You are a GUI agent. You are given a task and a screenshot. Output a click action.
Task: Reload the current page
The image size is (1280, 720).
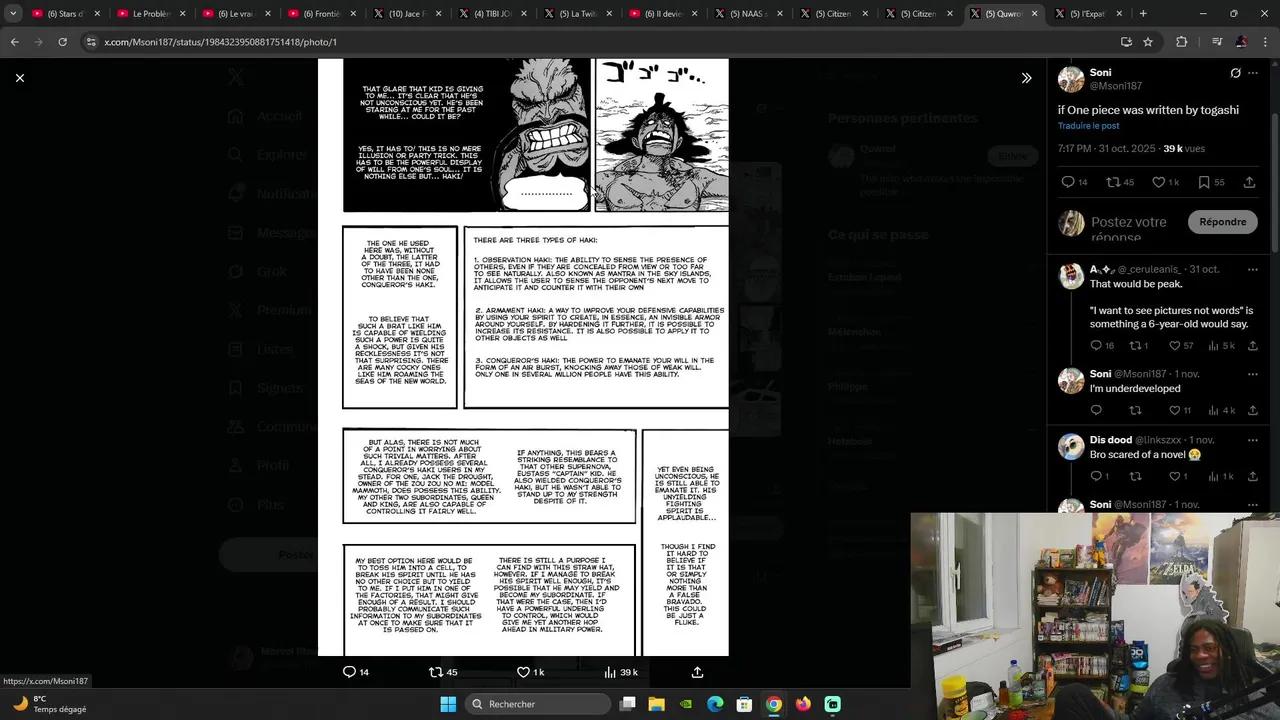pyautogui.click(x=62, y=42)
